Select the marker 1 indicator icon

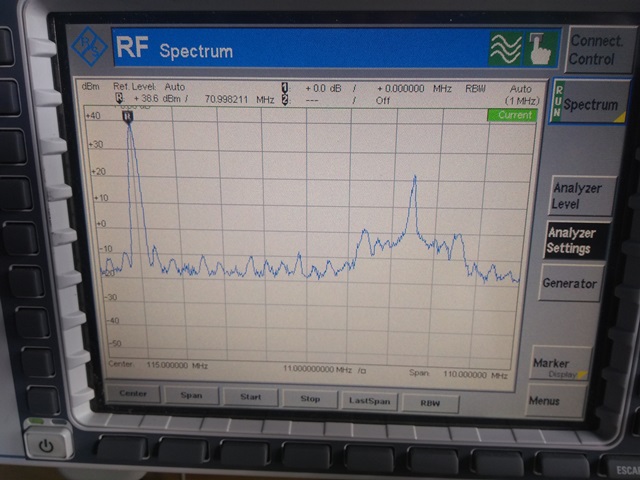click(284, 89)
